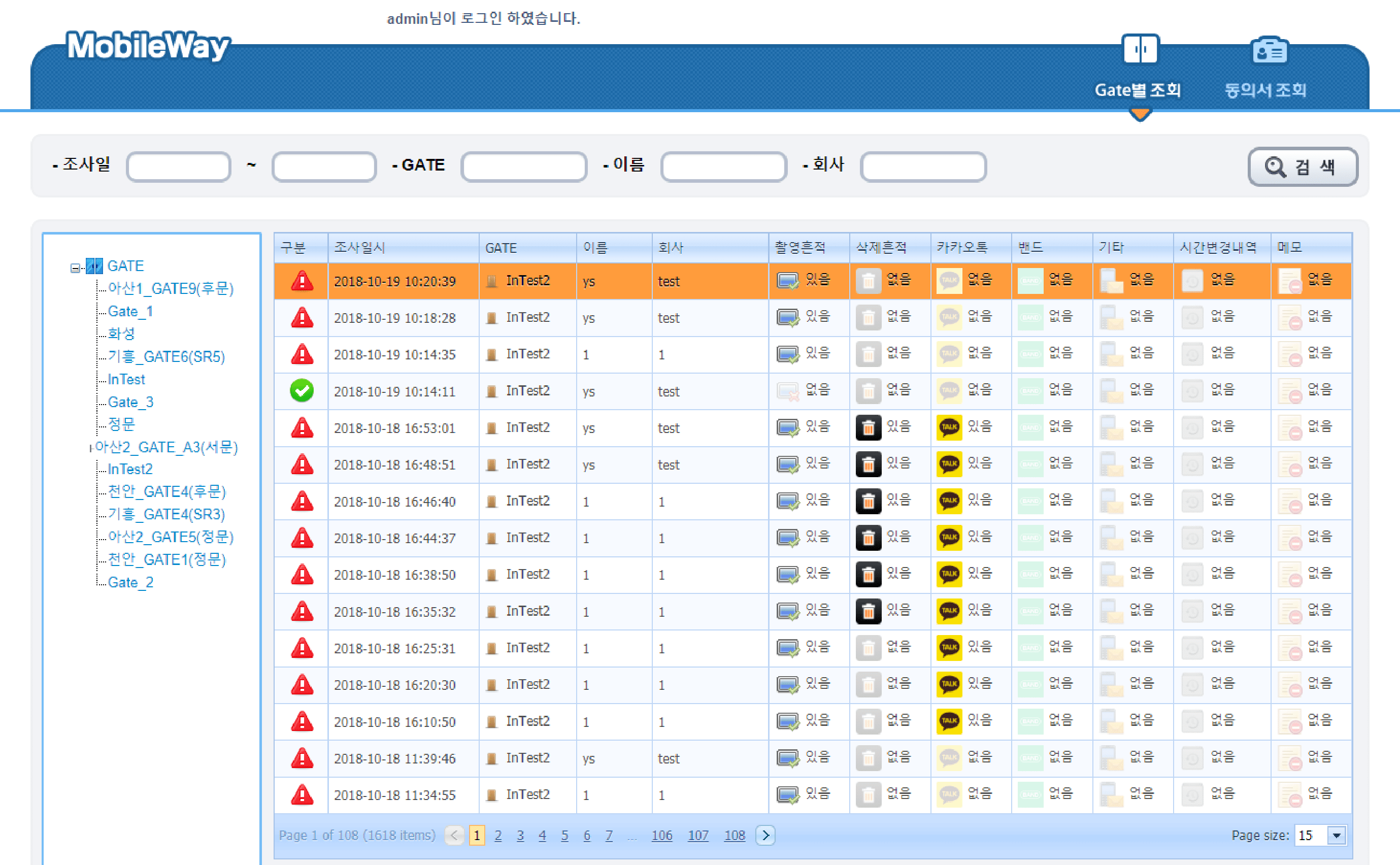Click 시간변경내역 clock icon in 10:14:35 row
Image resolution: width=1400 pixels, height=865 pixels.
pyautogui.click(x=1192, y=354)
